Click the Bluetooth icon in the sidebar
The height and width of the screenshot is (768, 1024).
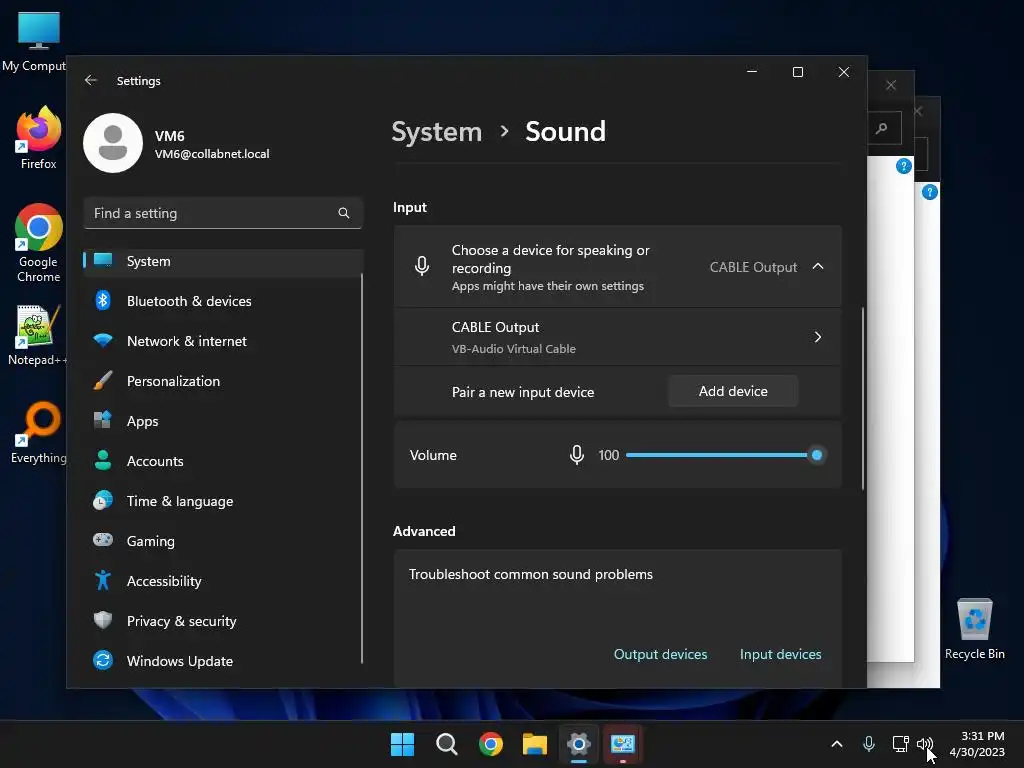(103, 300)
